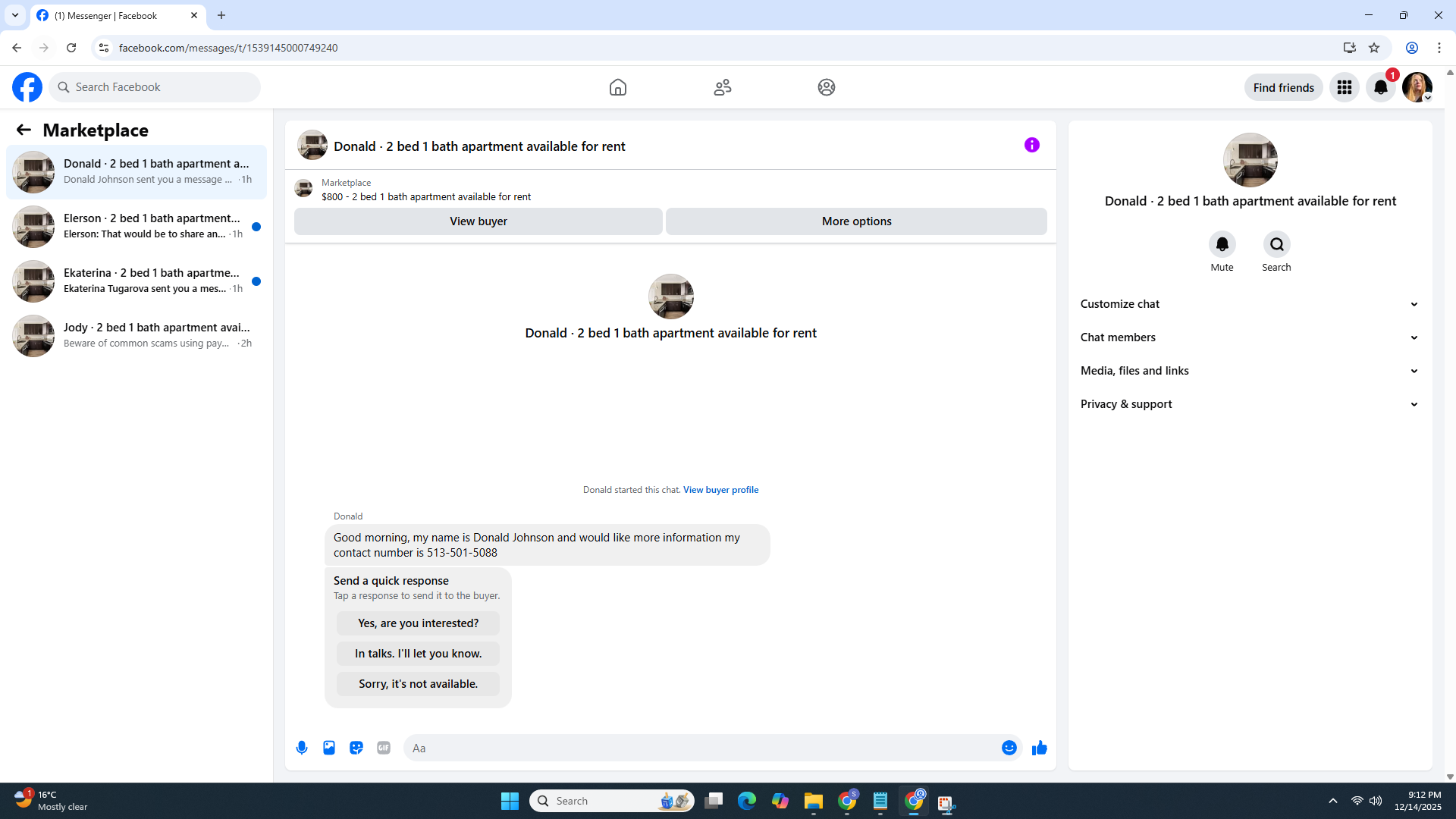Open the View buyer profile link
1456x819 pixels.
coord(720,490)
